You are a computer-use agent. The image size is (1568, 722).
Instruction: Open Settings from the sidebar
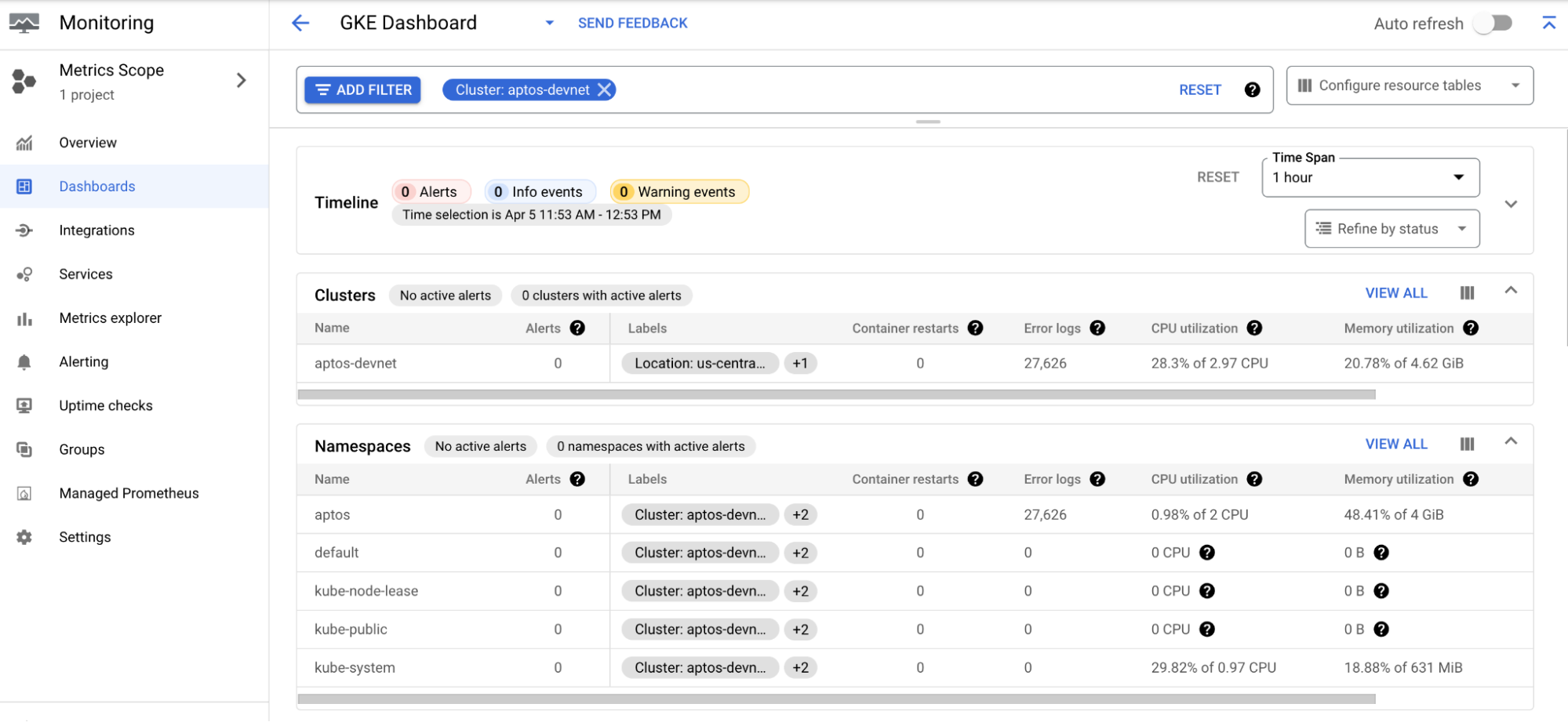pos(24,537)
